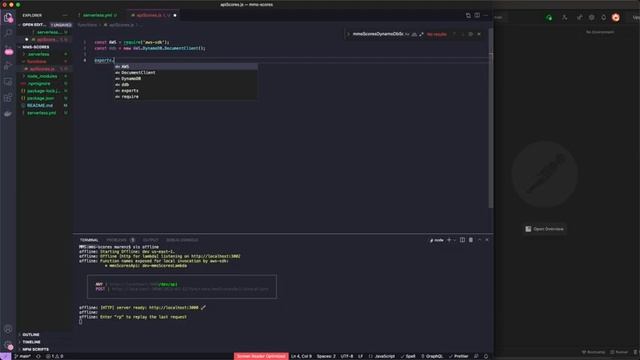
Task: Click the UTF-8 encoding in status bar
Action: [x=347, y=356]
